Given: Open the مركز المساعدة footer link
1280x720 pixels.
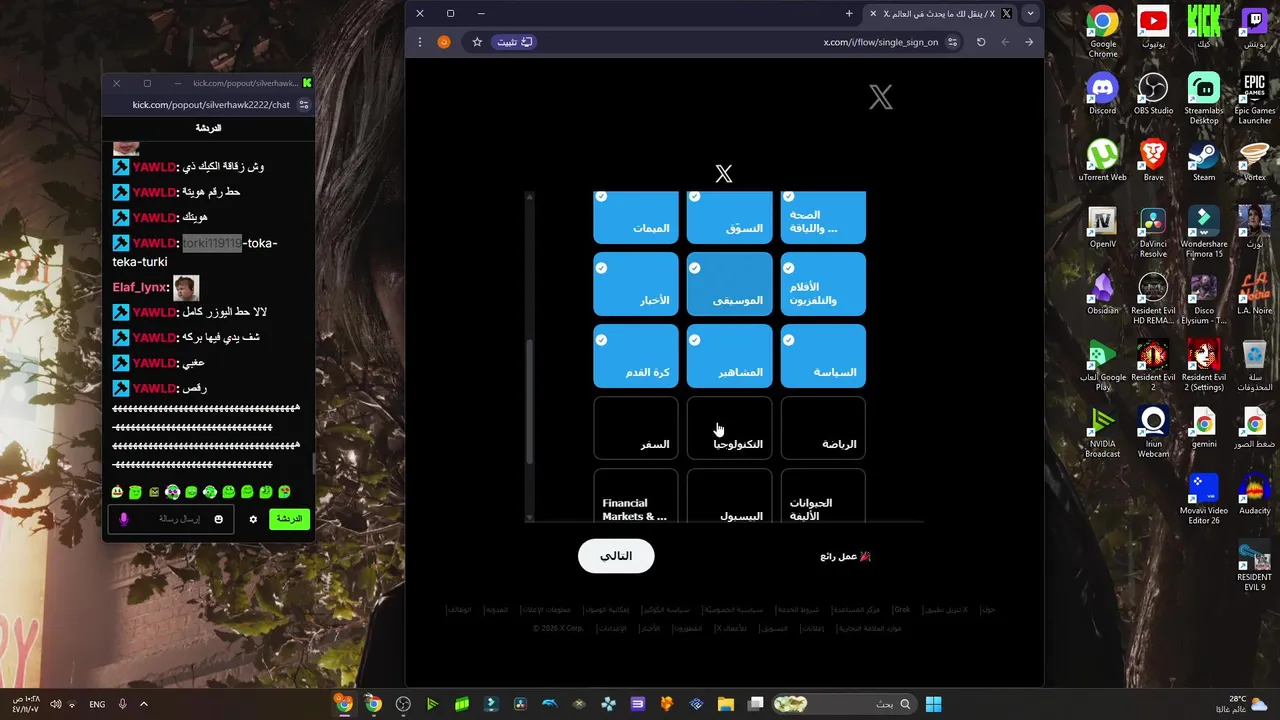Looking at the screenshot, I should click(x=858, y=609).
